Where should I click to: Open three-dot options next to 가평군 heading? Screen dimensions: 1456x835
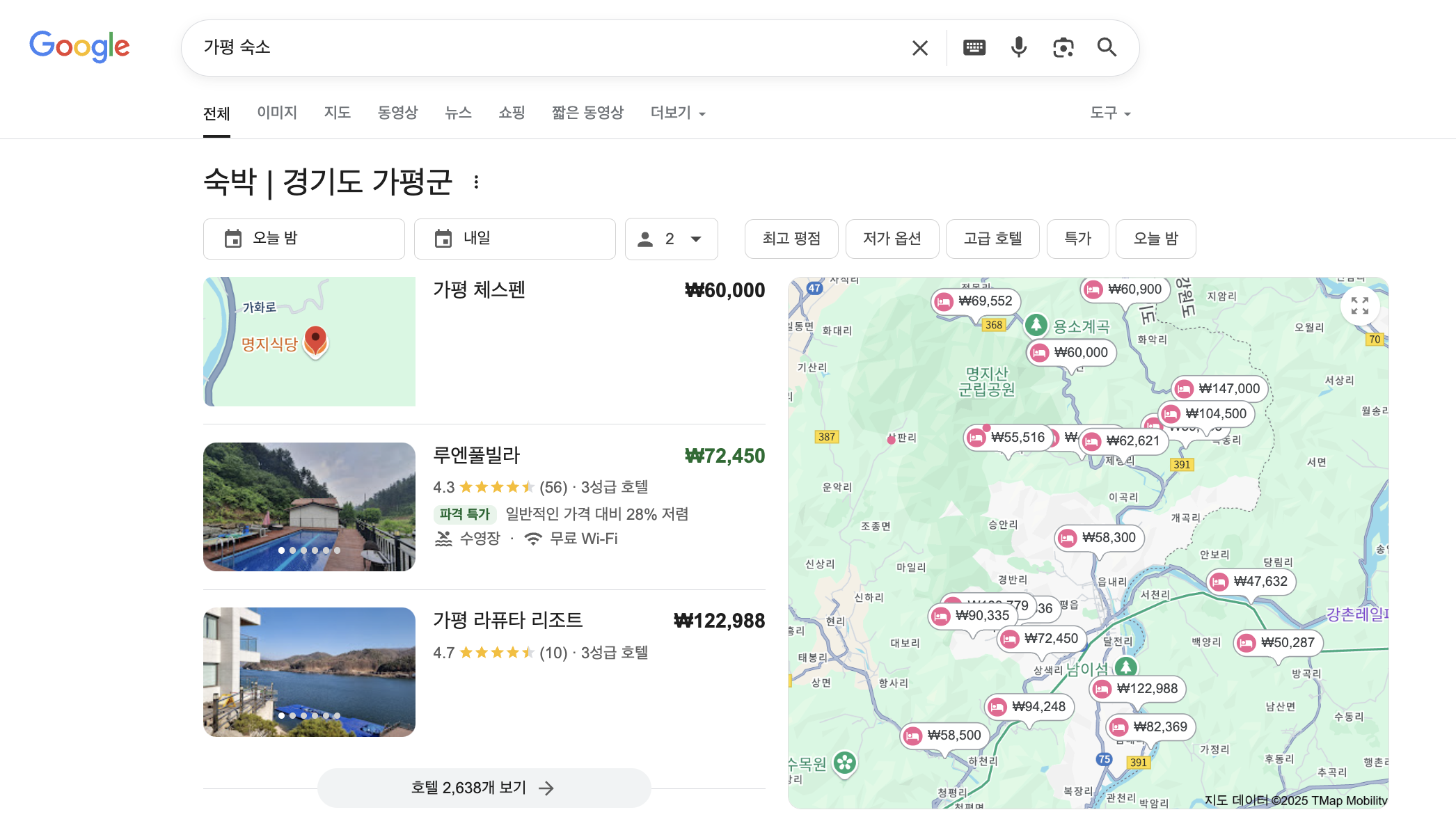point(476,182)
